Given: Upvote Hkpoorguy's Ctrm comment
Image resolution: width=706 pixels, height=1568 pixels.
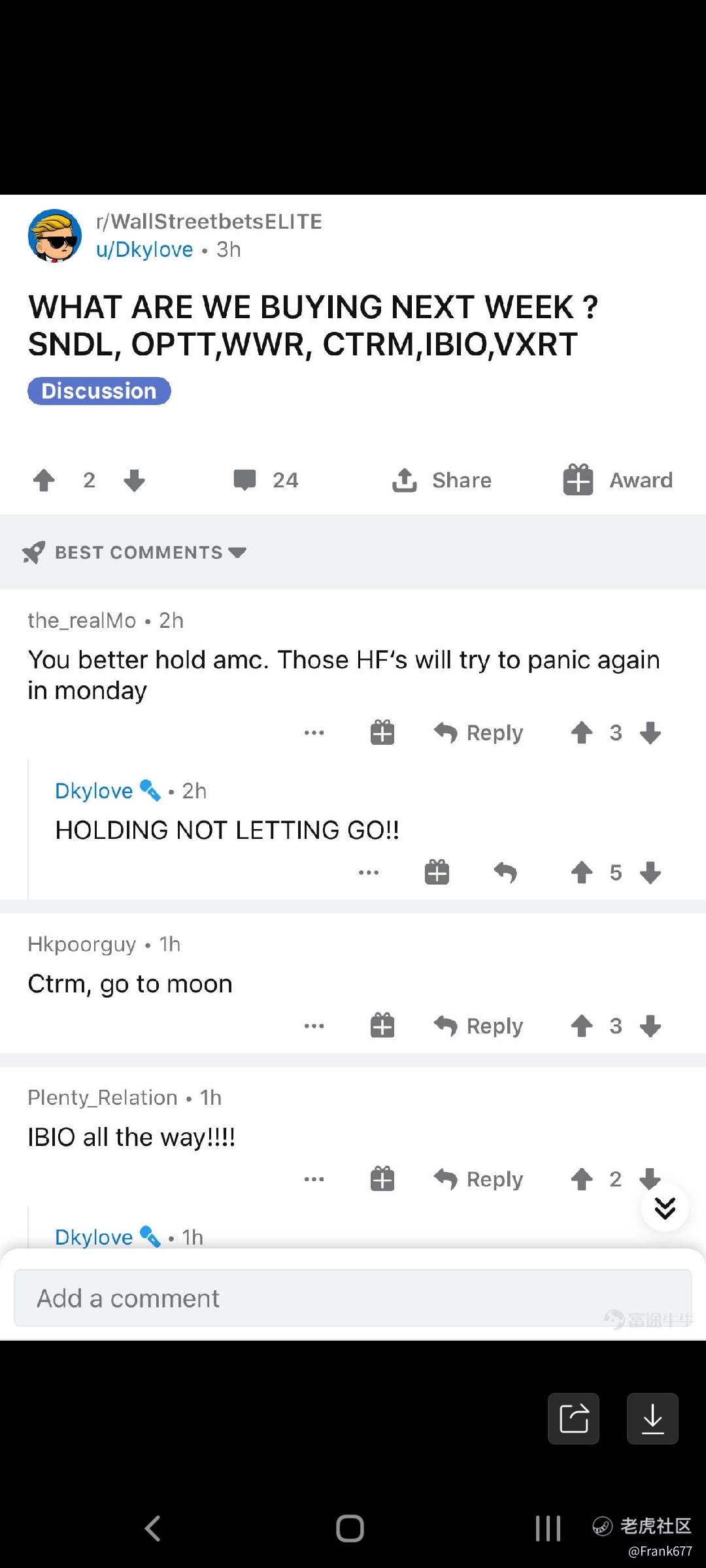Looking at the screenshot, I should click(582, 1026).
